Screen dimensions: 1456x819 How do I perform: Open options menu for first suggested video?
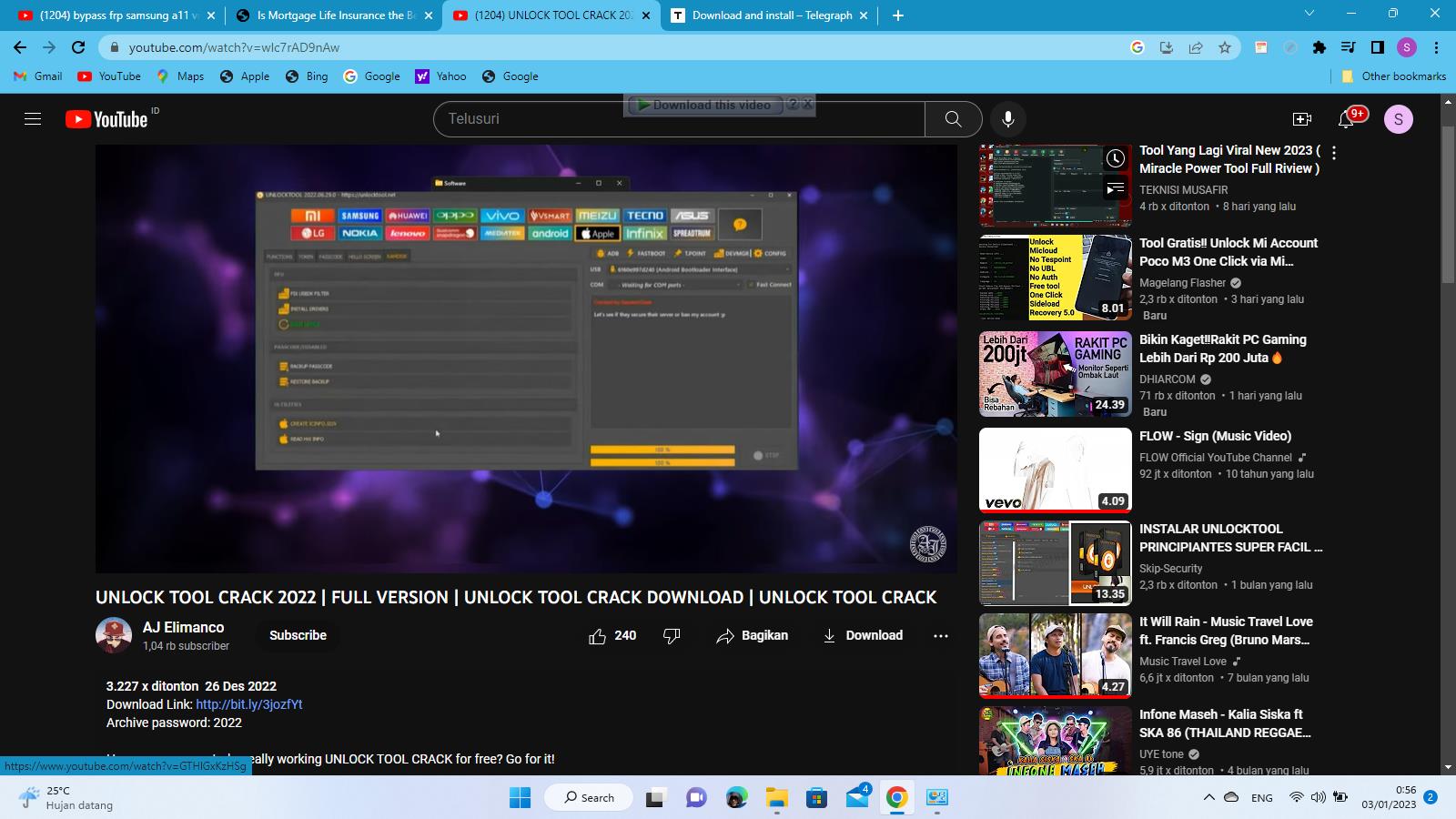(x=1334, y=153)
